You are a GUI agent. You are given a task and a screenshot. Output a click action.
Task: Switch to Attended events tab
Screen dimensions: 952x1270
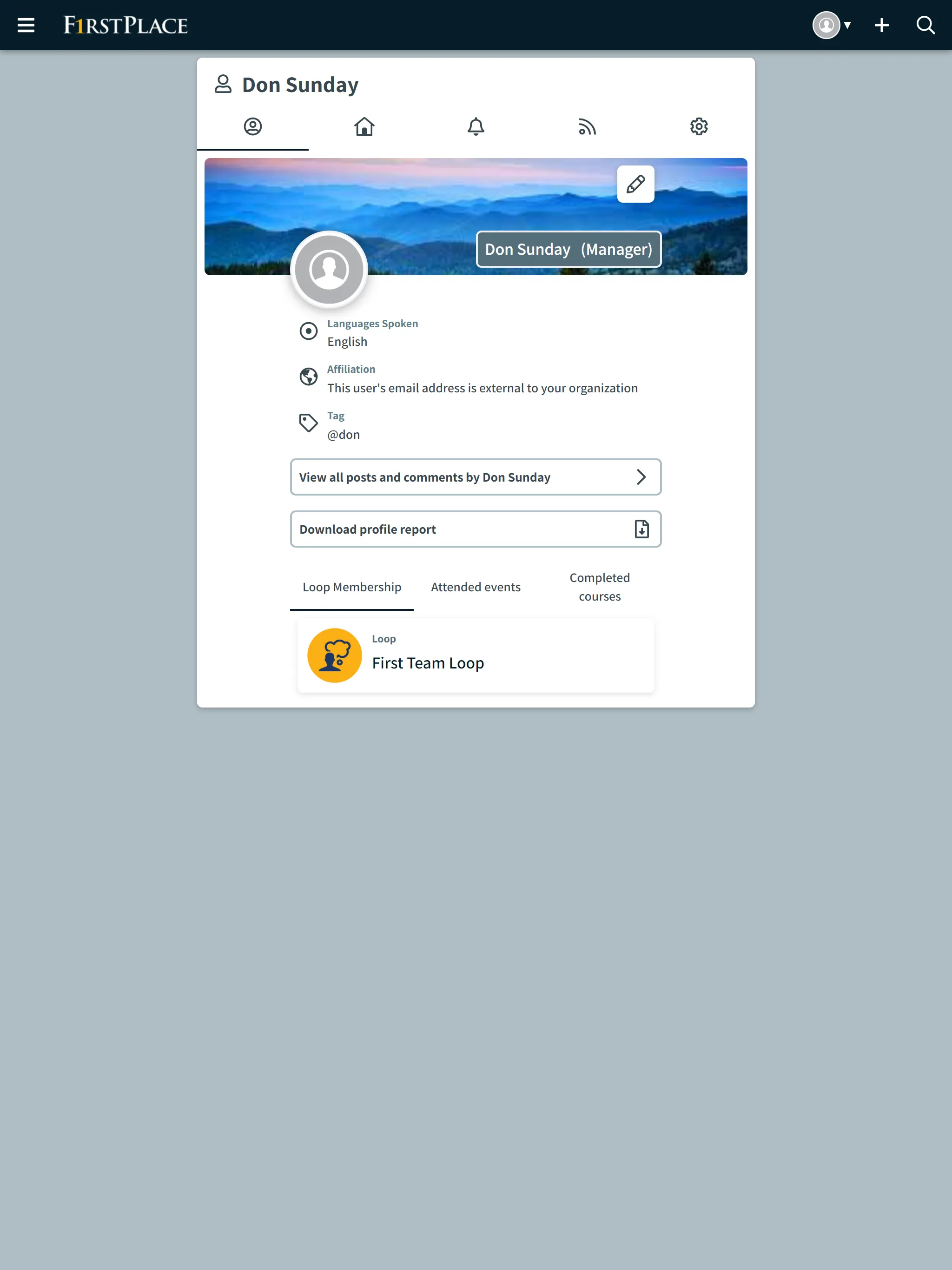(475, 586)
